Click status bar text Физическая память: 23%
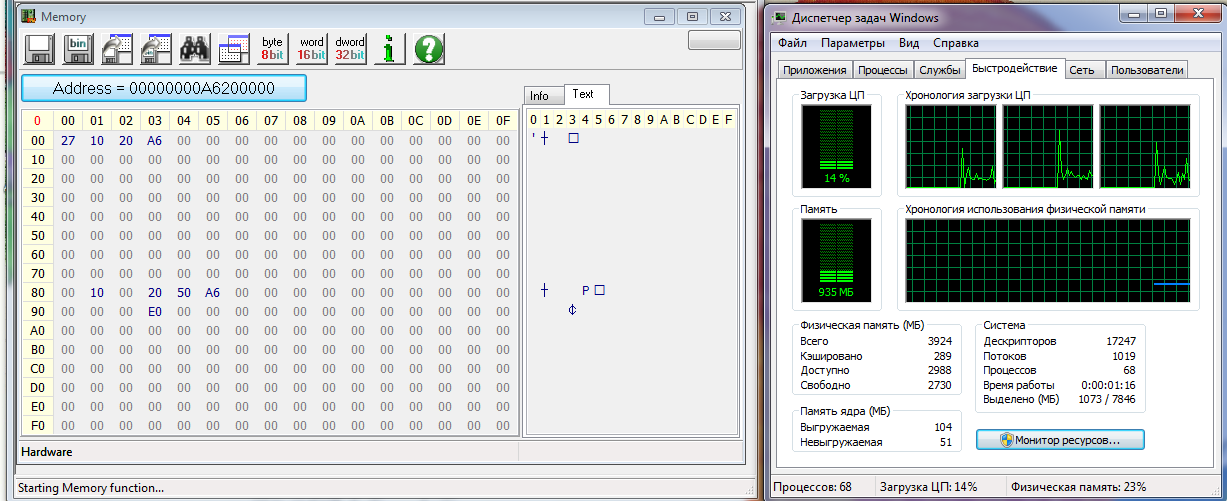 (x=1076, y=487)
